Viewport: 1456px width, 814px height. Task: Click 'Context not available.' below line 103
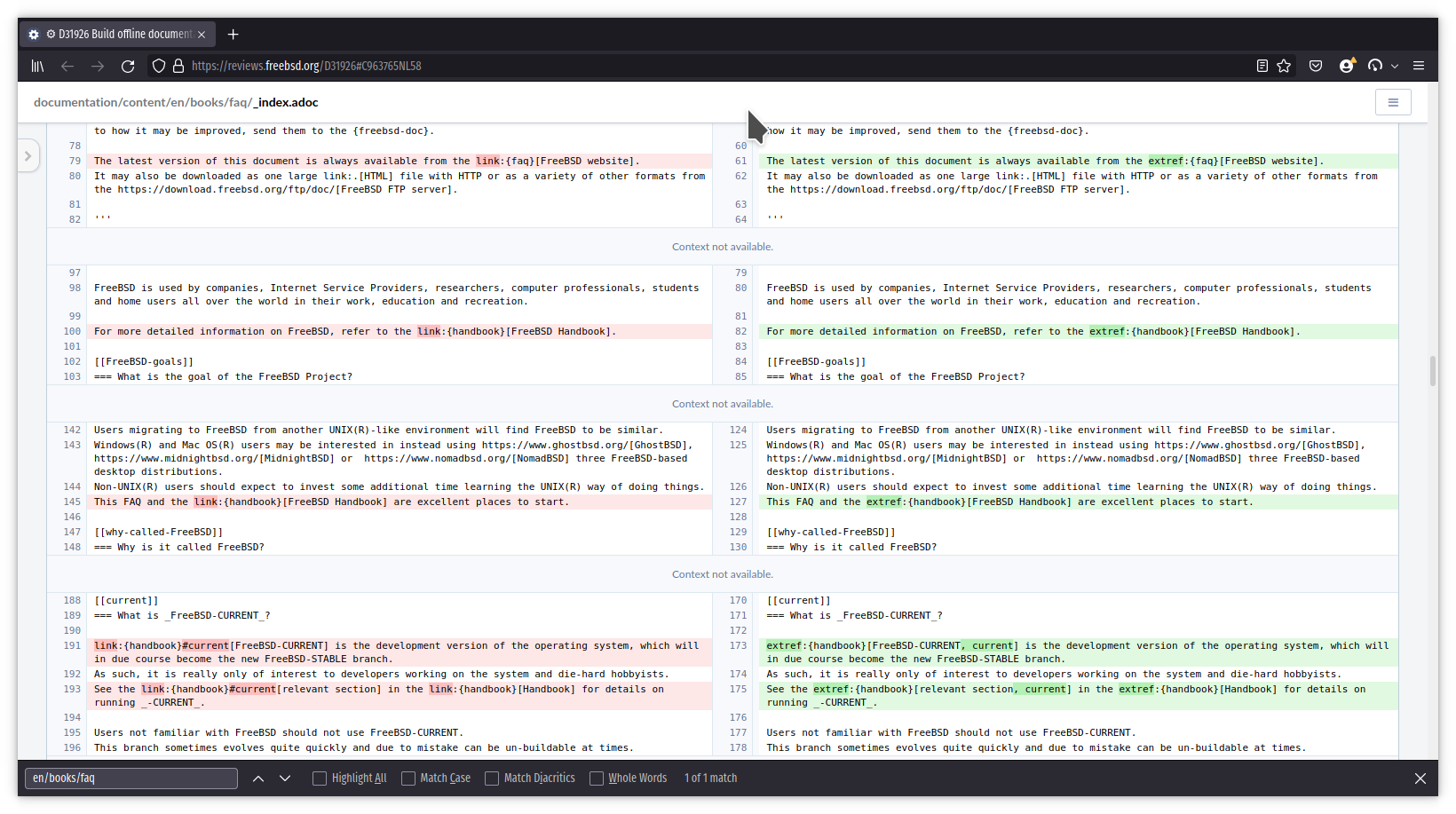click(723, 404)
